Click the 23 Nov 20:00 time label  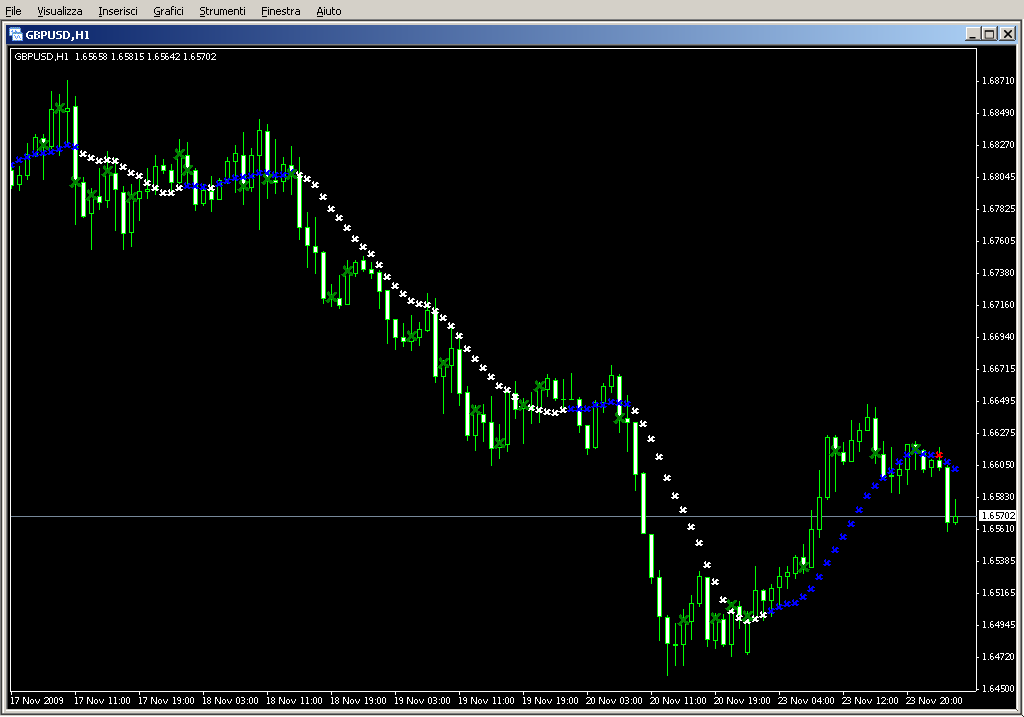[935, 701]
